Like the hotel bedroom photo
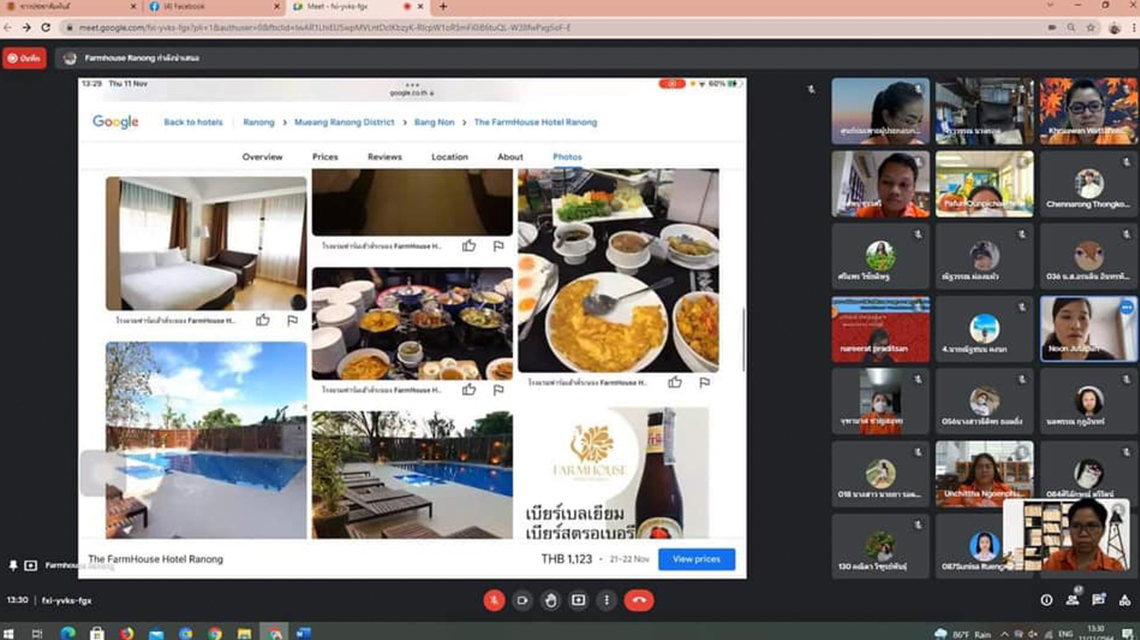The height and width of the screenshot is (640, 1140). tap(262, 320)
